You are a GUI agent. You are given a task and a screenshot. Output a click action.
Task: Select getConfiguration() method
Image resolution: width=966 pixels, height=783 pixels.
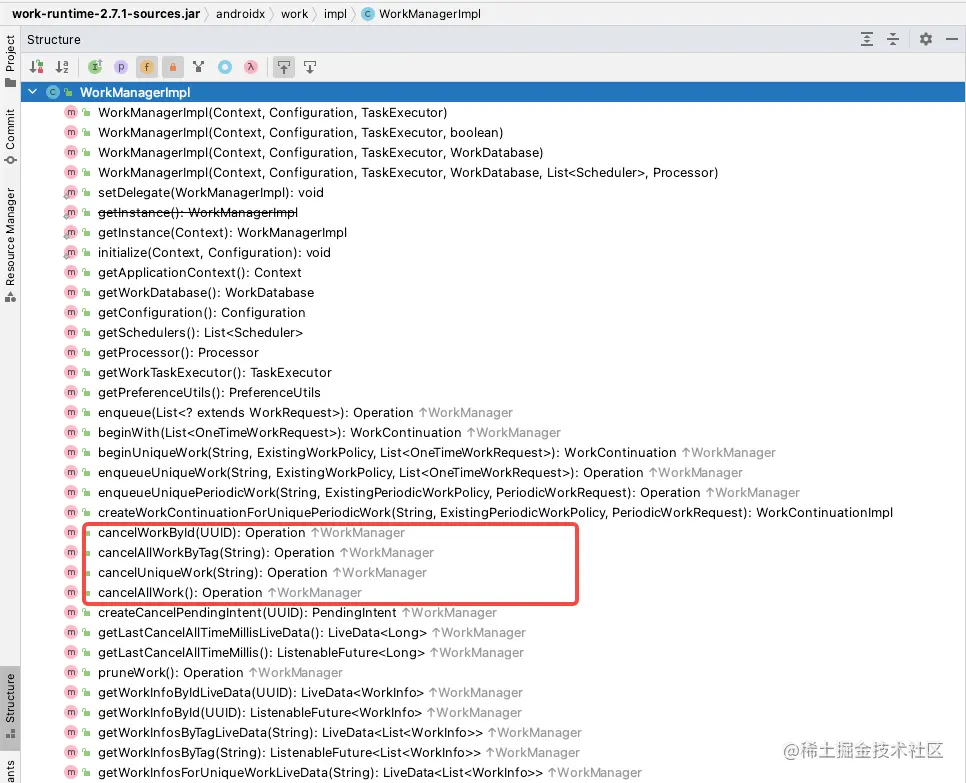(201, 312)
